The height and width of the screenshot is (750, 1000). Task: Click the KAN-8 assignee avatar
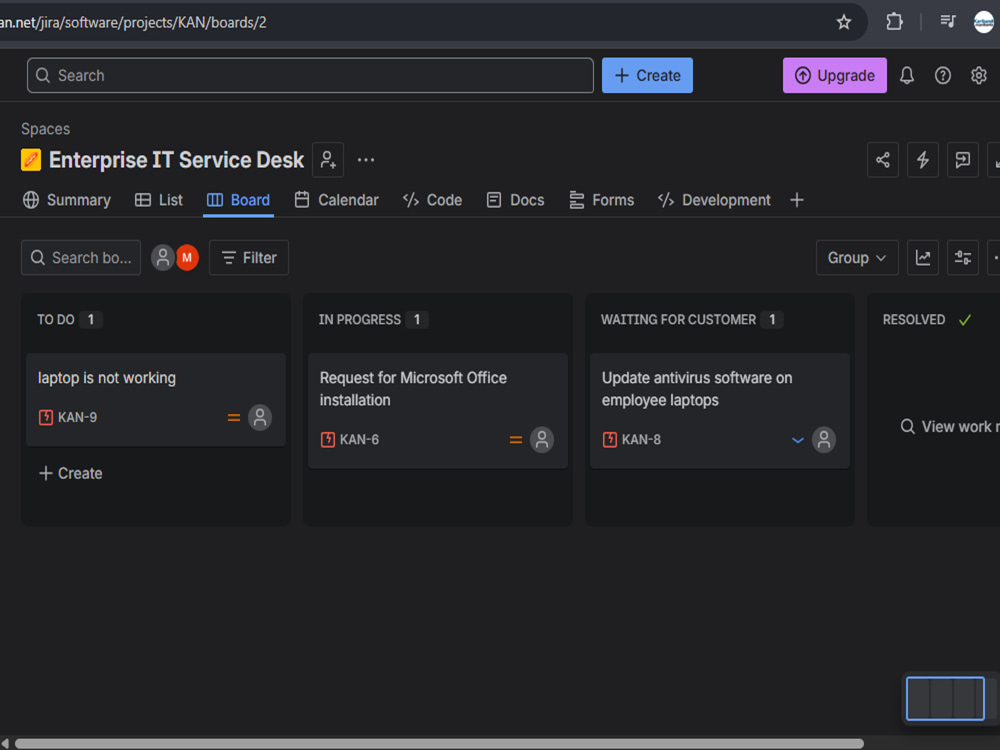823,440
